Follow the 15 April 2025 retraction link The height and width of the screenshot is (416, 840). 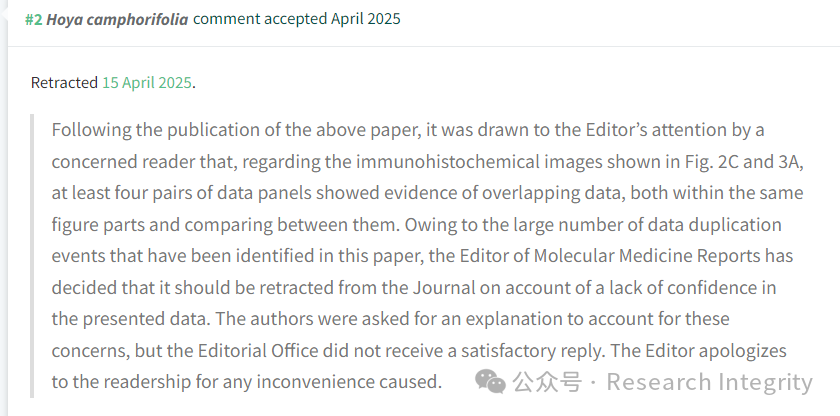[147, 83]
